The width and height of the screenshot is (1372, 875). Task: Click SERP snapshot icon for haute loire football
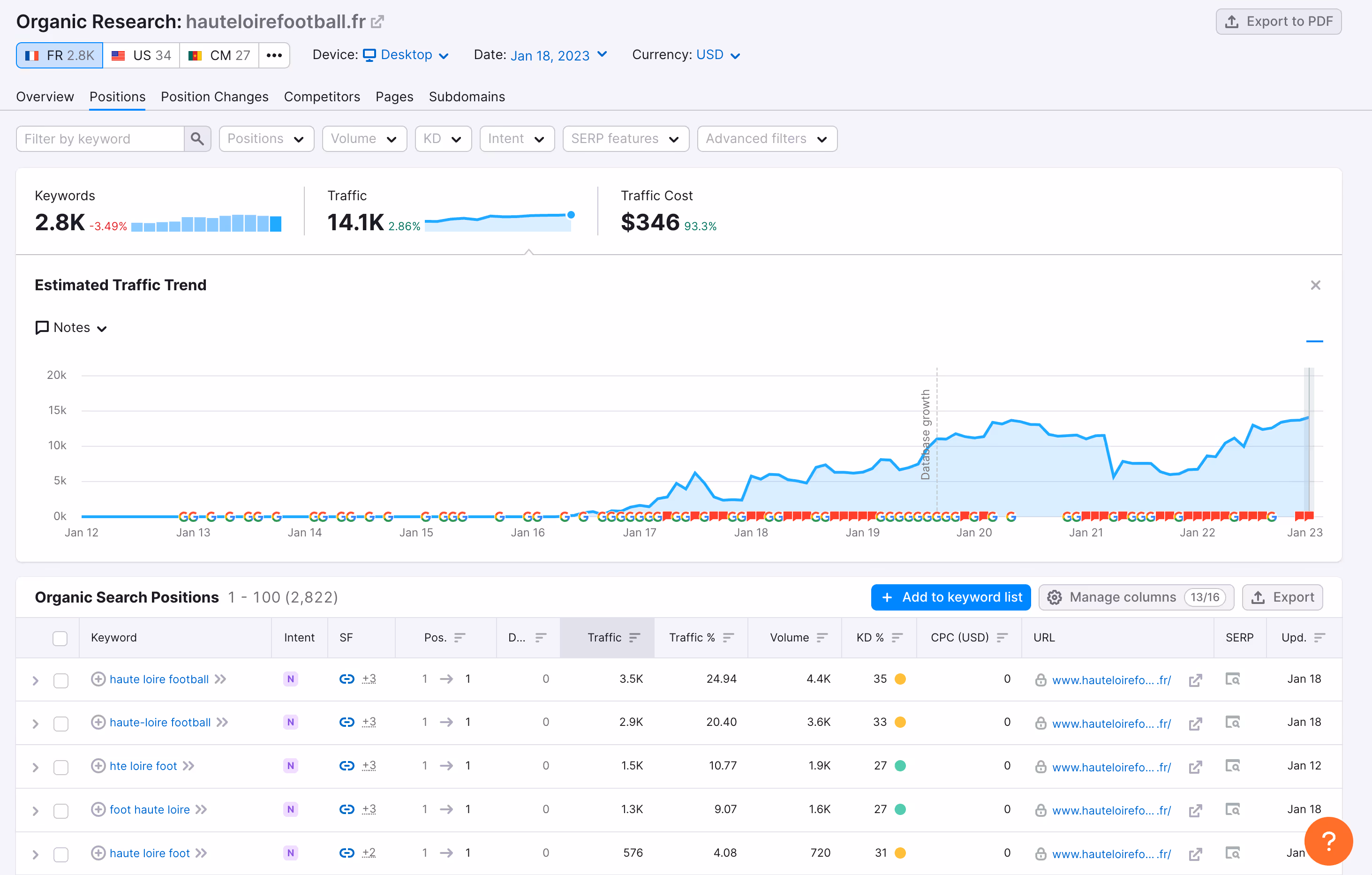pos(1232,679)
